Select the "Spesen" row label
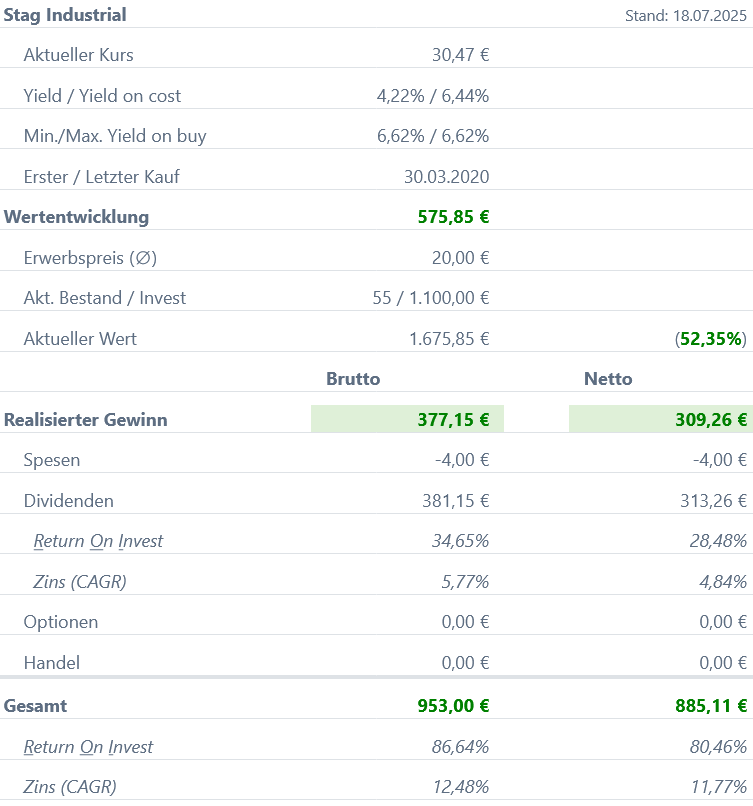The width and height of the screenshot is (753, 806). coord(52,460)
